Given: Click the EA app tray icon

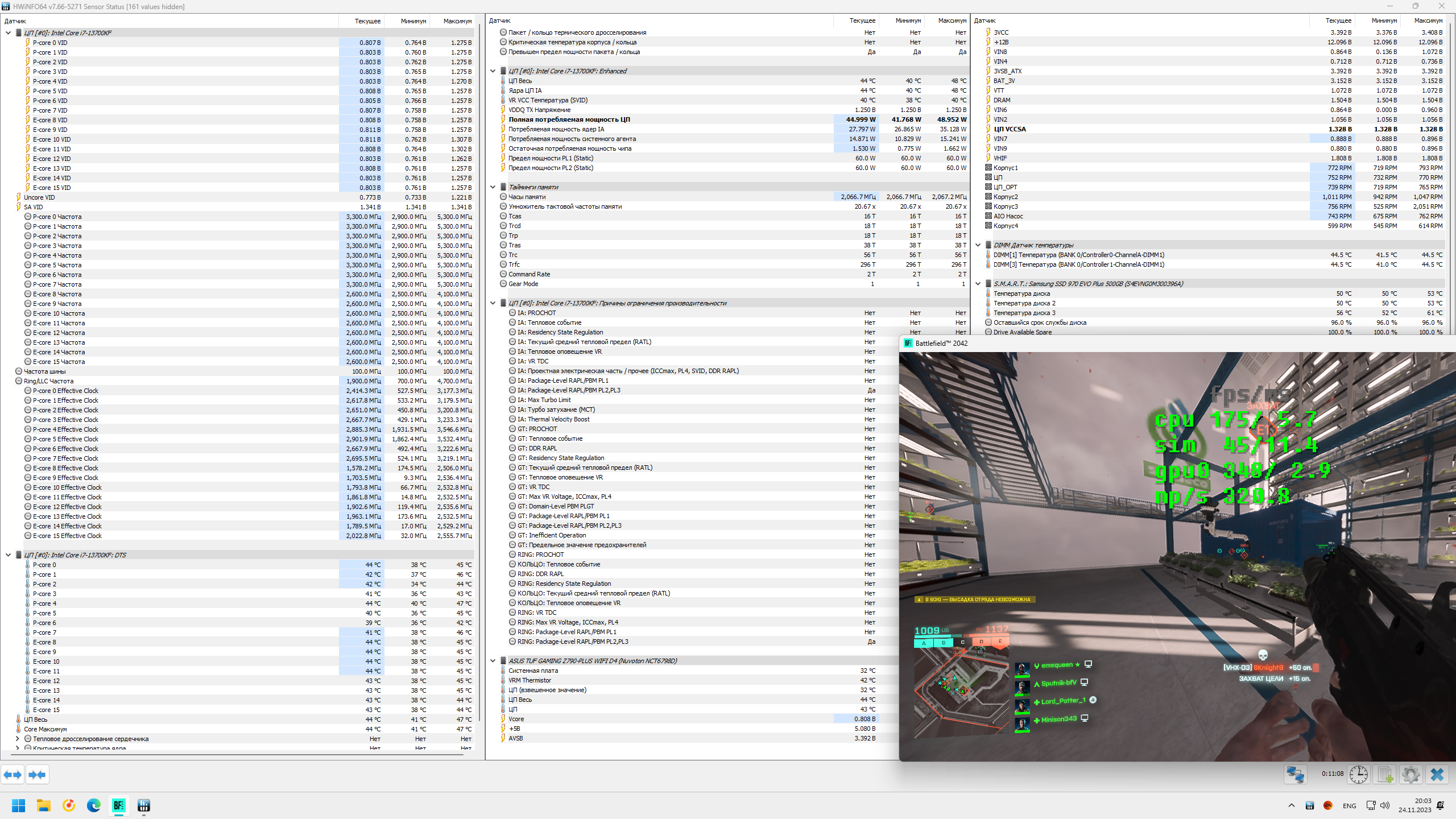Looking at the screenshot, I should 1328,805.
